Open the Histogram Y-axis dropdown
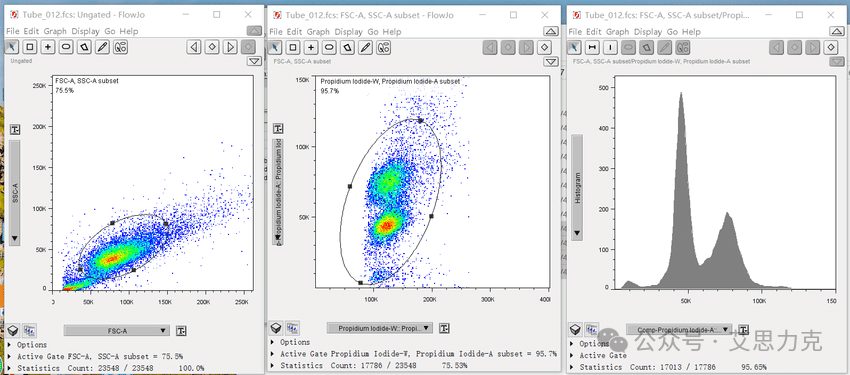 pyautogui.click(x=577, y=188)
